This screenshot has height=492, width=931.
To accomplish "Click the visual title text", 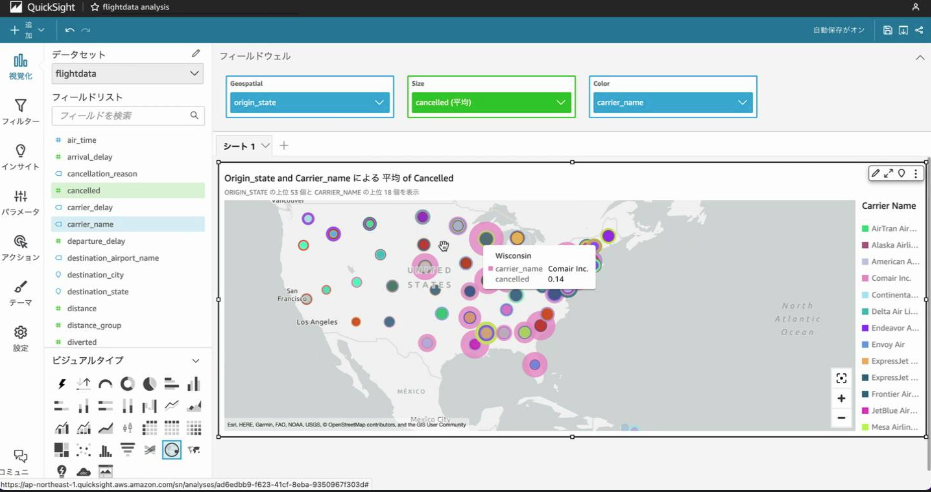I will [339, 178].
